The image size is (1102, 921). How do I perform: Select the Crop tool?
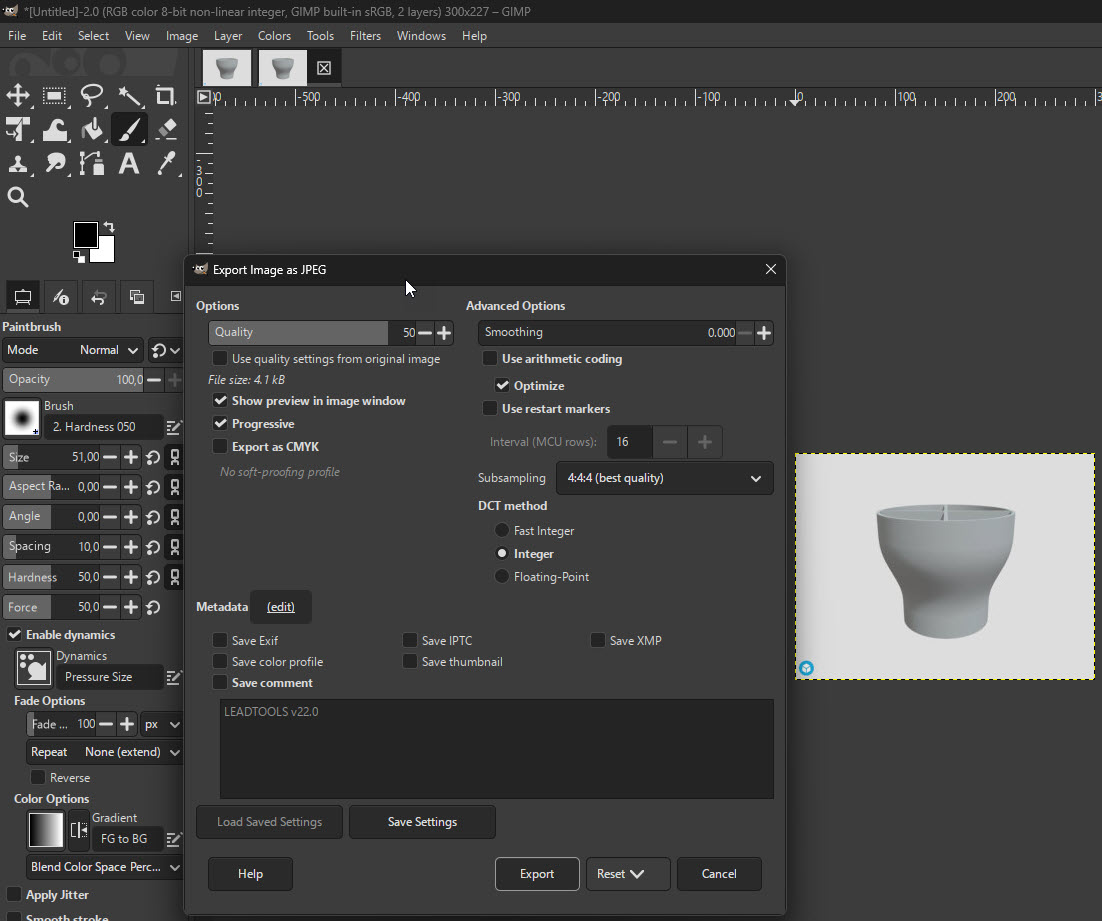pyautogui.click(x=165, y=96)
